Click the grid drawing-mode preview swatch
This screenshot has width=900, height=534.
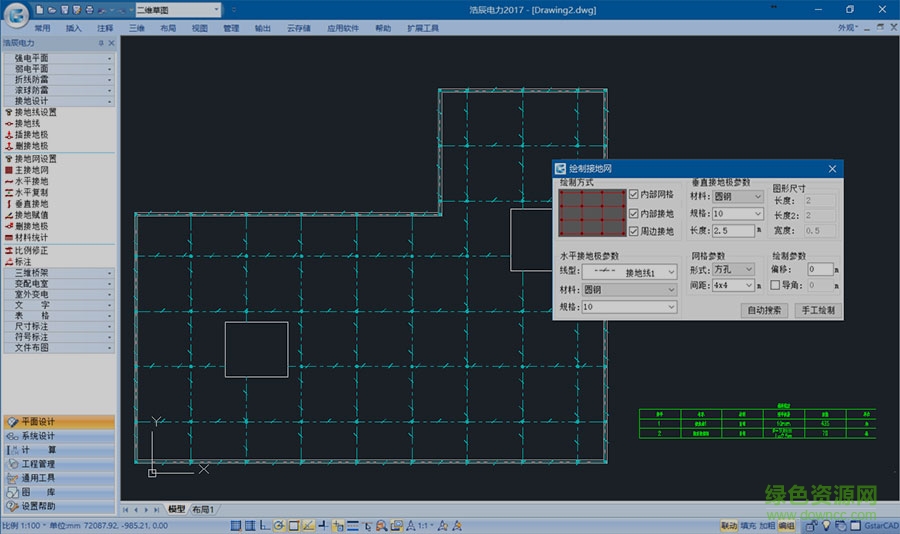[x=591, y=213]
